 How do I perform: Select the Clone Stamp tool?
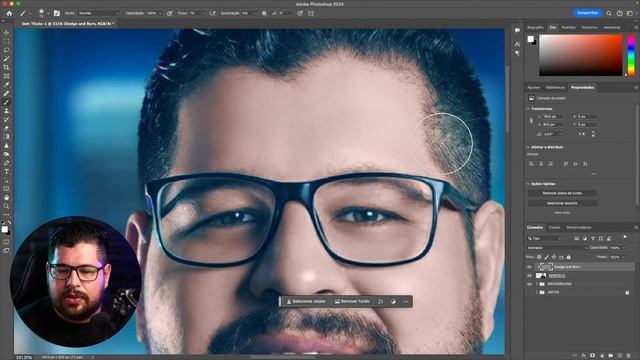coord(6,111)
